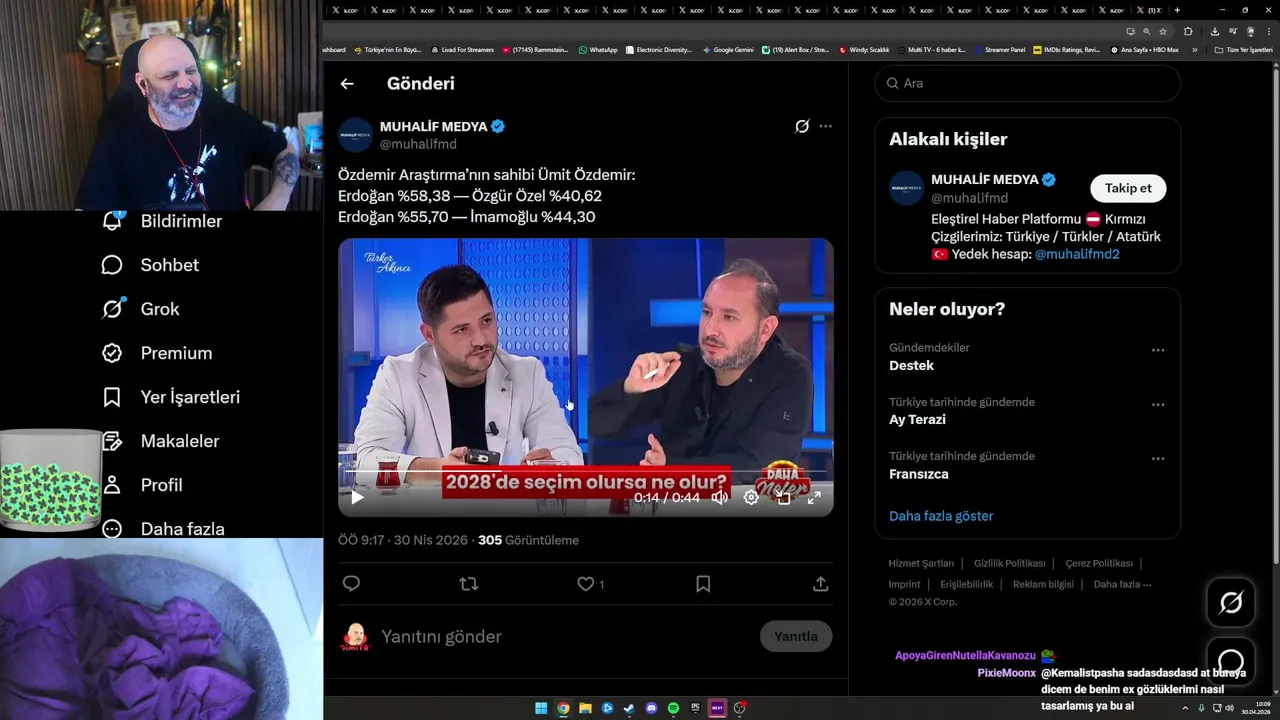
Task: Open the Streamer Panel bookmark
Action: click(999, 49)
